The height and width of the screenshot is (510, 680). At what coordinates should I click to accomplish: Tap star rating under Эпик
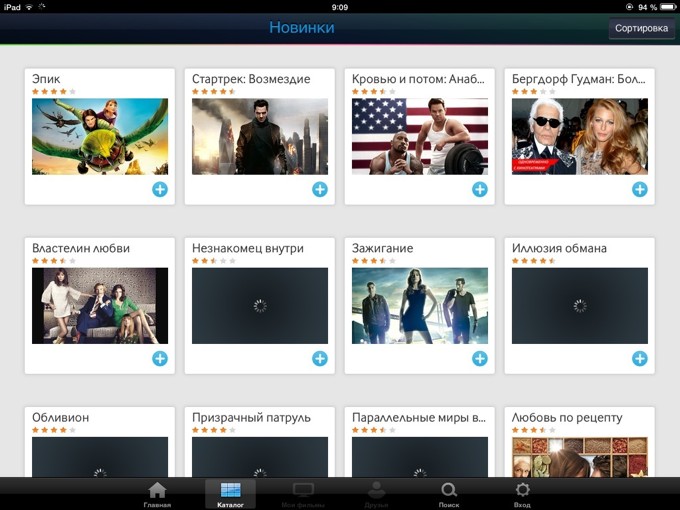pos(54,92)
